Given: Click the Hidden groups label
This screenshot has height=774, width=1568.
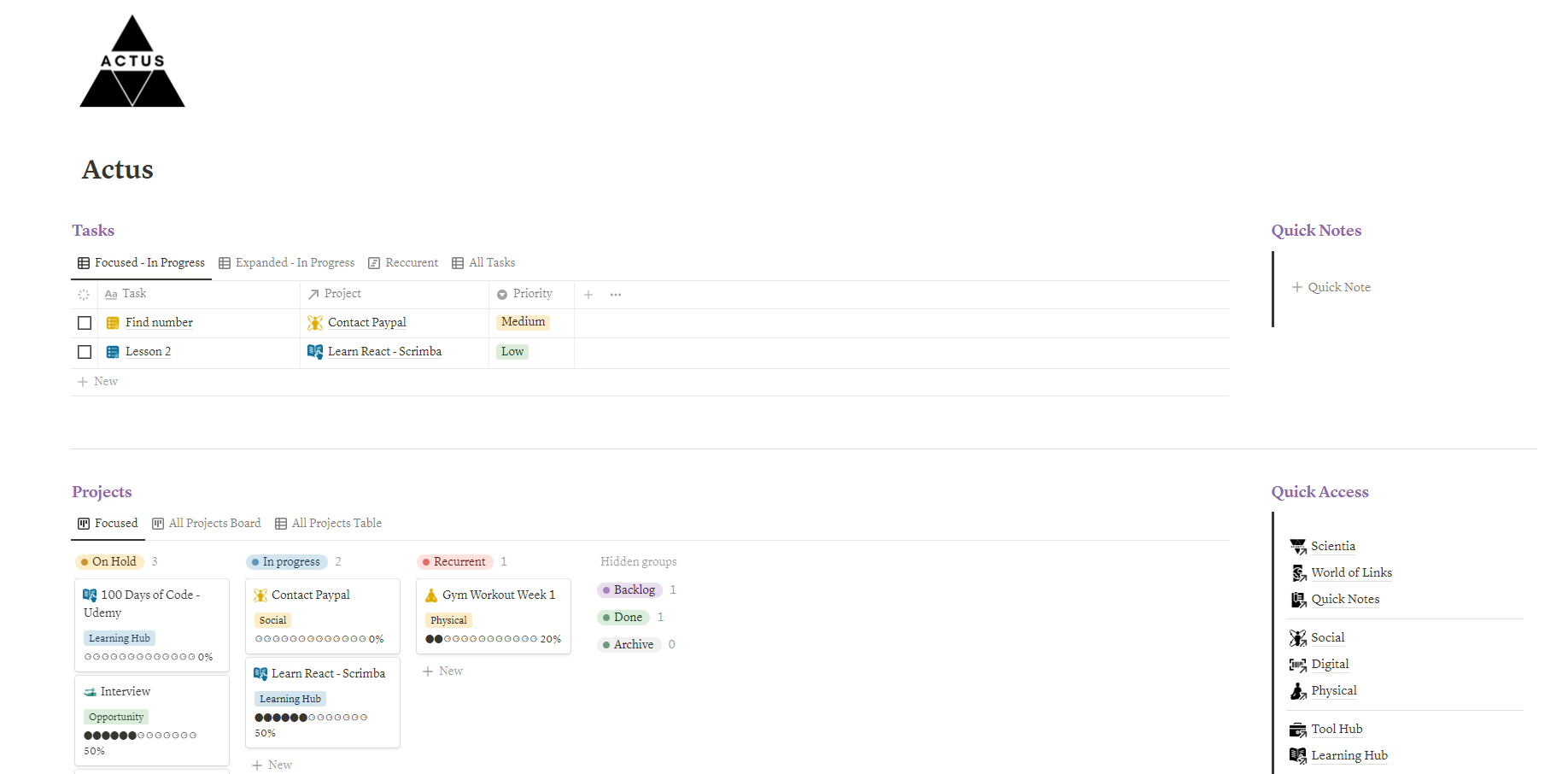Looking at the screenshot, I should point(638,562).
